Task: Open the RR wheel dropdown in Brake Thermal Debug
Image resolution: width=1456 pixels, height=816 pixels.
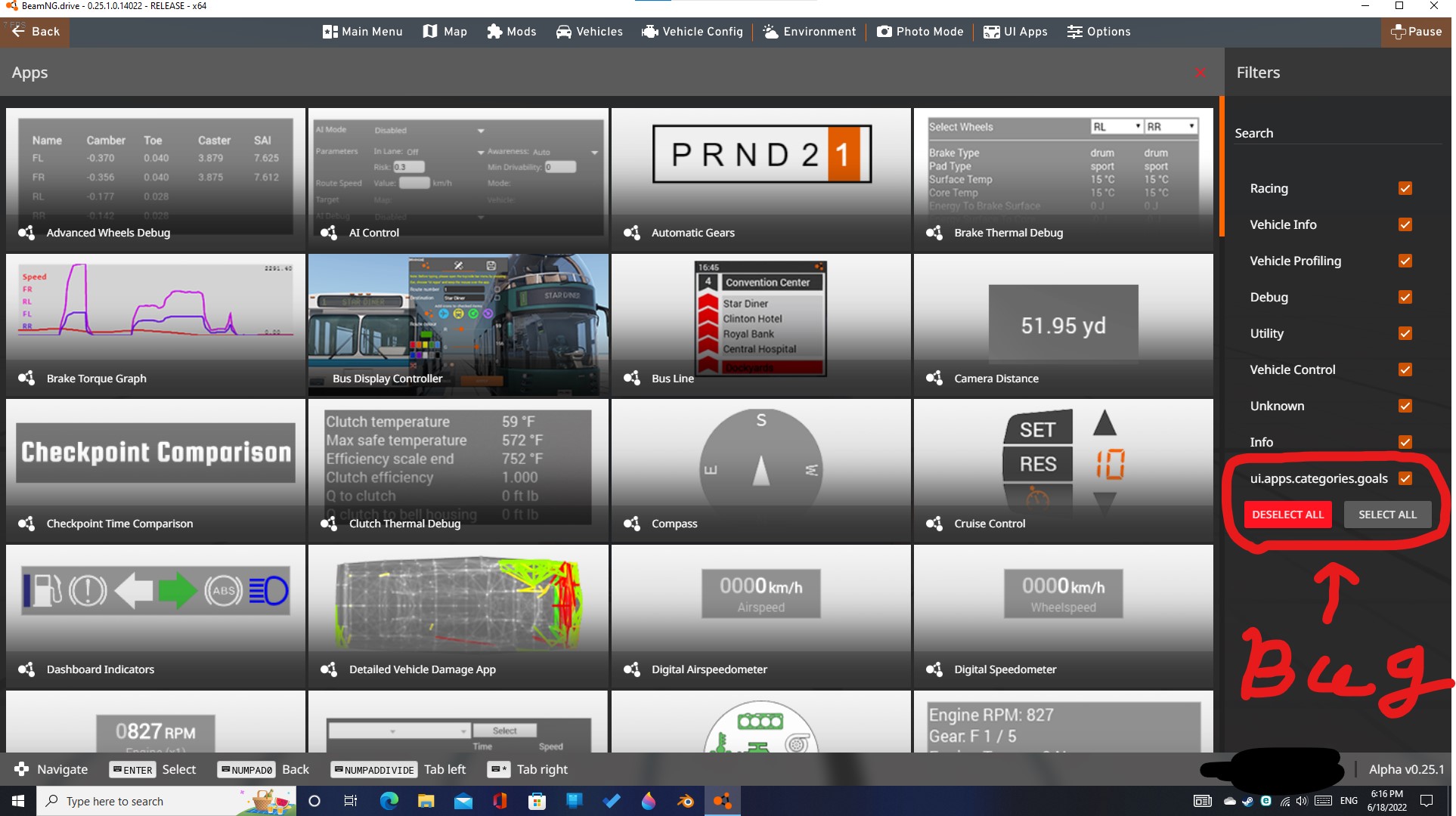Action: pyautogui.click(x=1171, y=127)
